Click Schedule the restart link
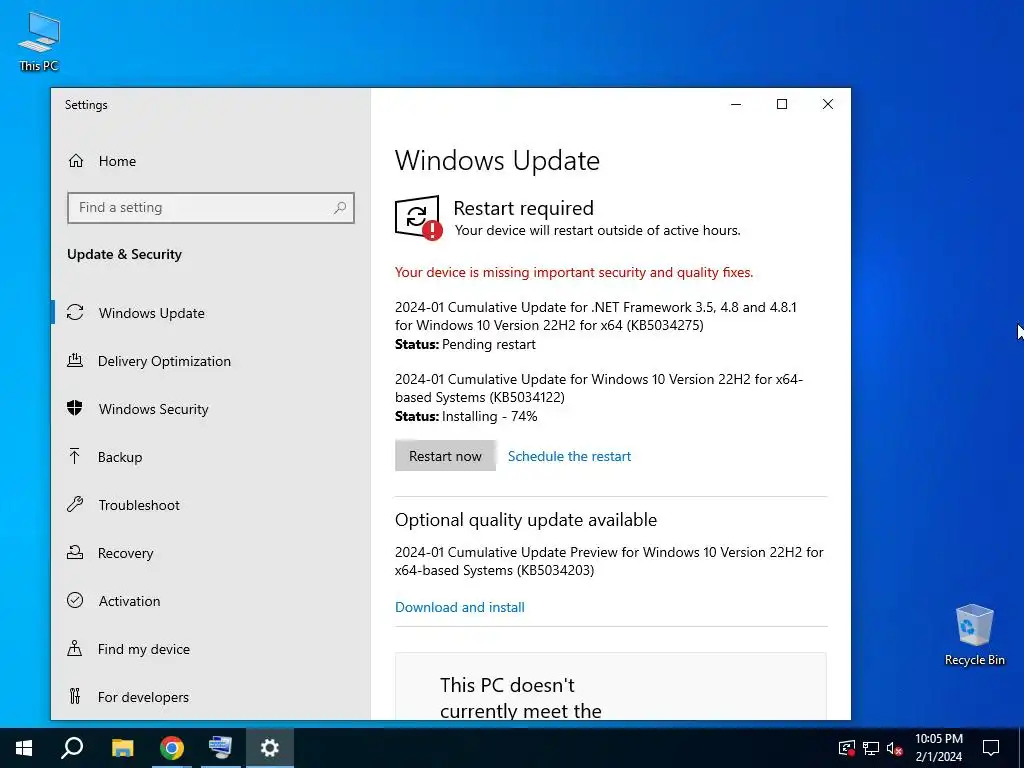 [x=569, y=456]
